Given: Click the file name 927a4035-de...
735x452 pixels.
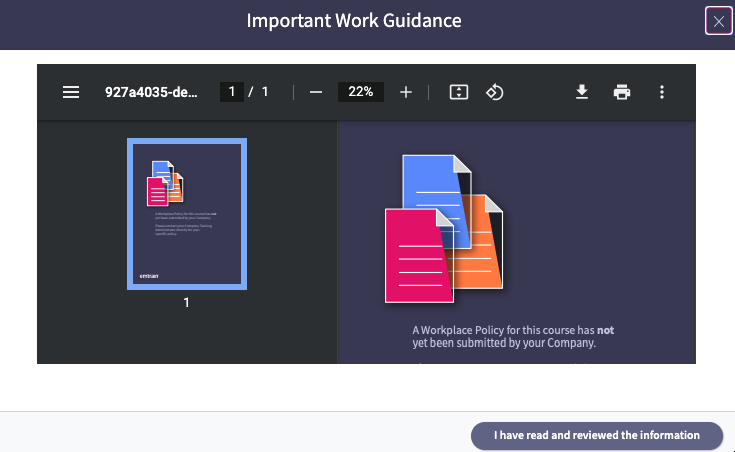Looking at the screenshot, I should (x=151, y=92).
